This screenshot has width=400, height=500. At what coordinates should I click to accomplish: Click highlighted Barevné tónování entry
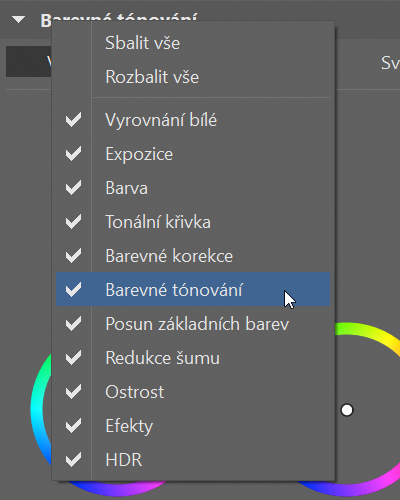(x=193, y=289)
